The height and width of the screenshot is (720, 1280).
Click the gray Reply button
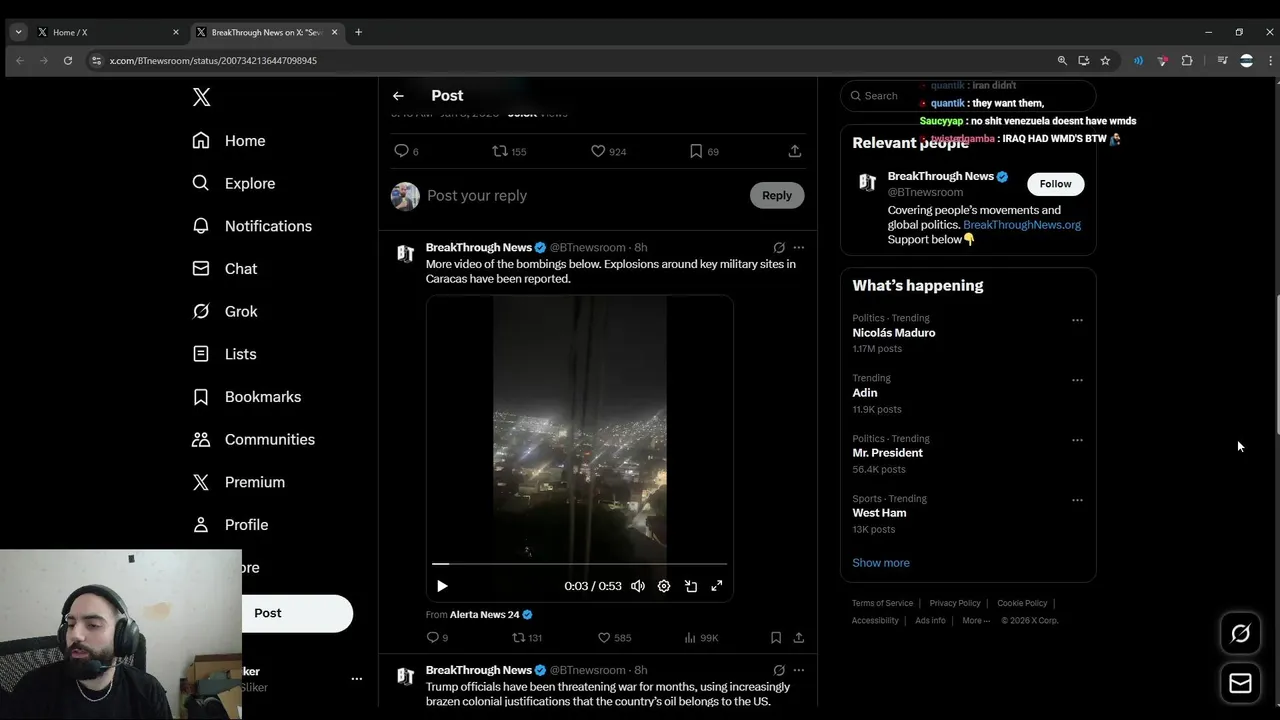[x=777, y=196]
